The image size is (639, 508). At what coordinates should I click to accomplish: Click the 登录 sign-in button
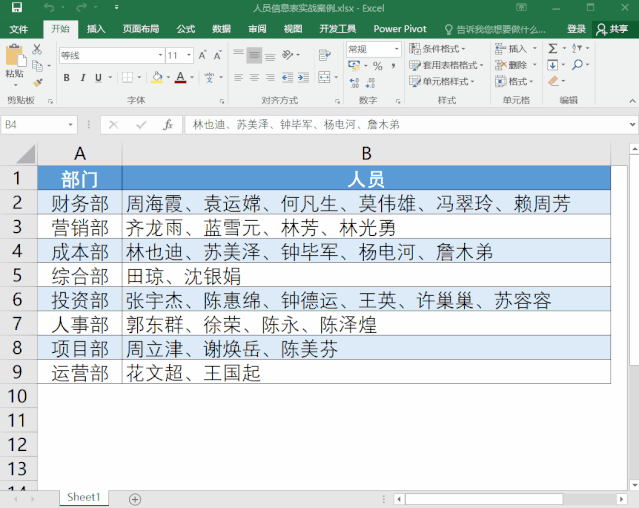(576, 29)
